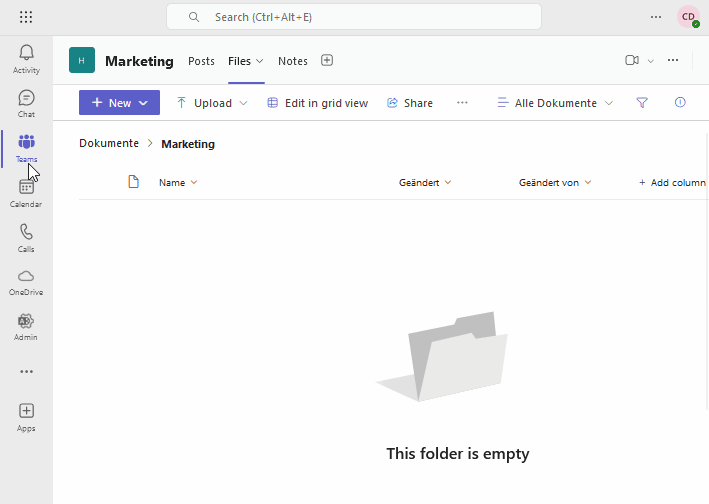Image resolution: width=709 pixels, height=504 pixels.
Task: Click the search input field
Action: (354, 17)
